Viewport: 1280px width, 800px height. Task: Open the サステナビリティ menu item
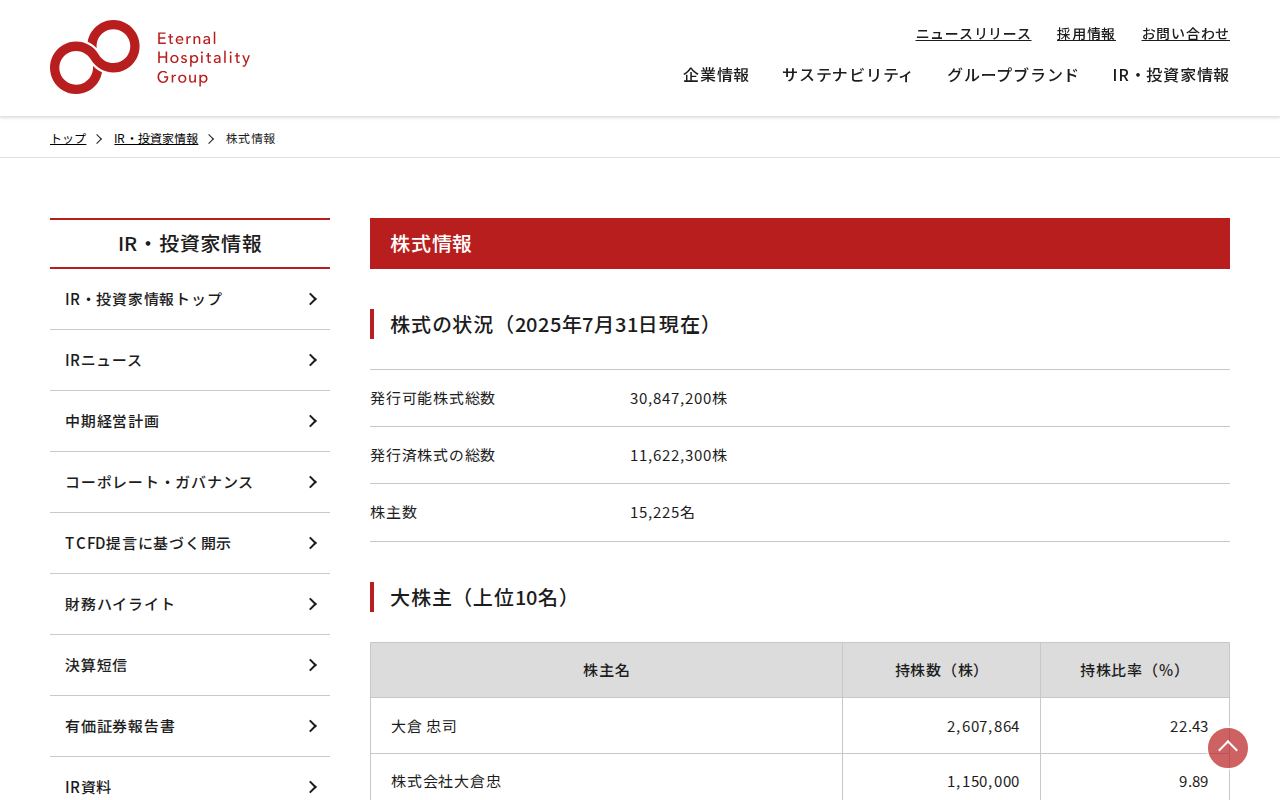(x=847, y=75)
